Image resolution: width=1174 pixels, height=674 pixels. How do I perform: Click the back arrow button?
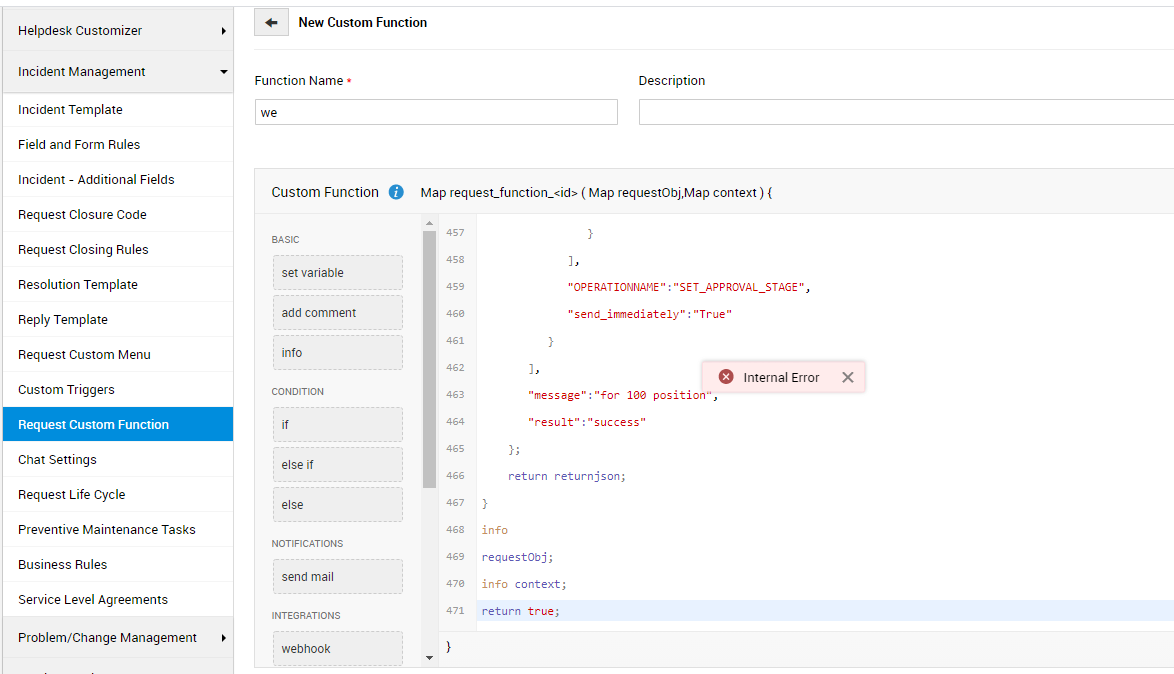pos(271,22)
